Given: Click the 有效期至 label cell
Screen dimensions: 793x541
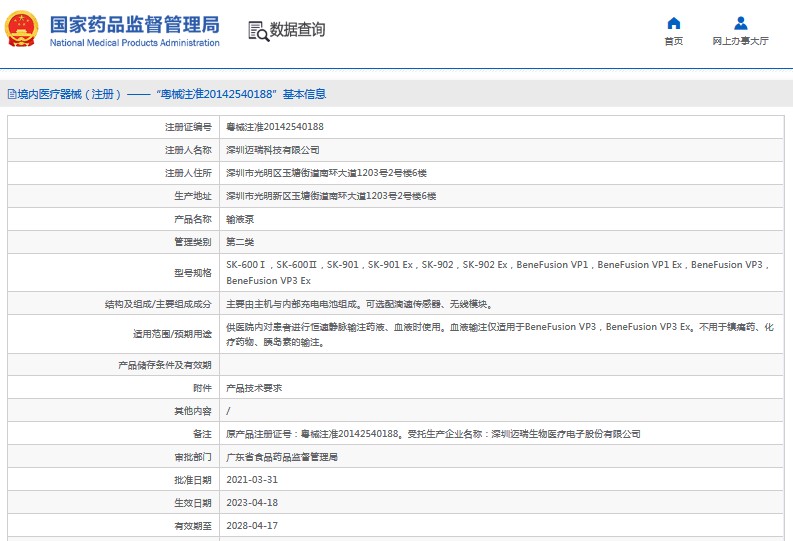Looking at the screenshot, I should click(114, 526).
